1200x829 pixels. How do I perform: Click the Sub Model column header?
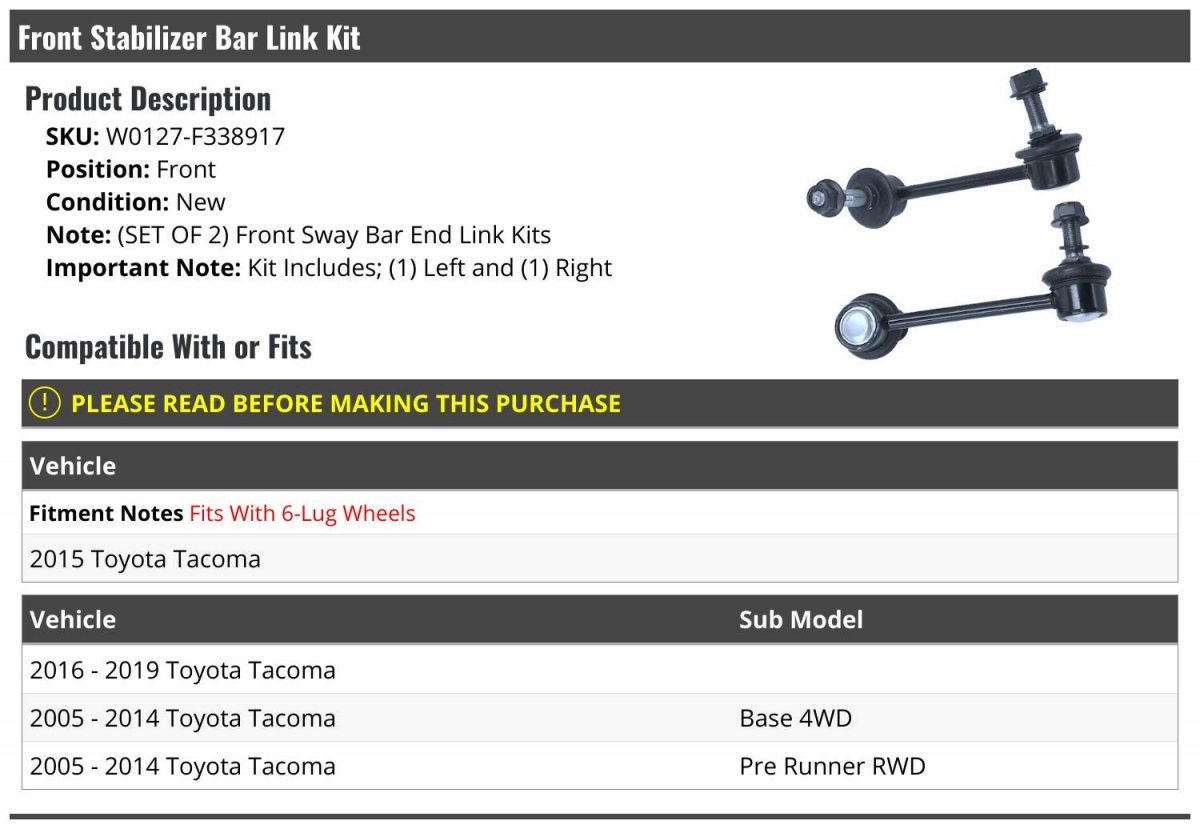(800, 619)
